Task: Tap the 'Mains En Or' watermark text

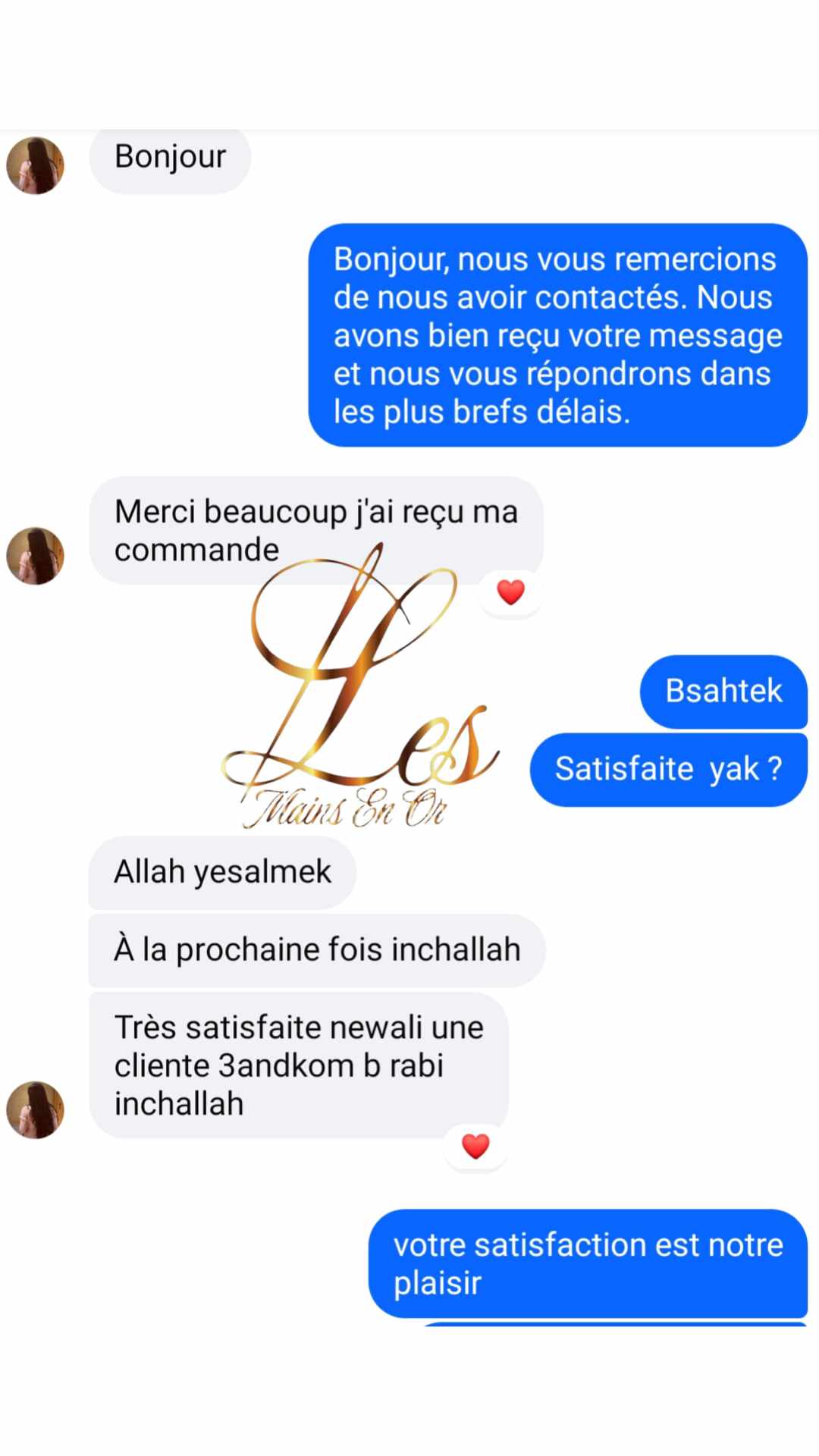Action: 345,808
